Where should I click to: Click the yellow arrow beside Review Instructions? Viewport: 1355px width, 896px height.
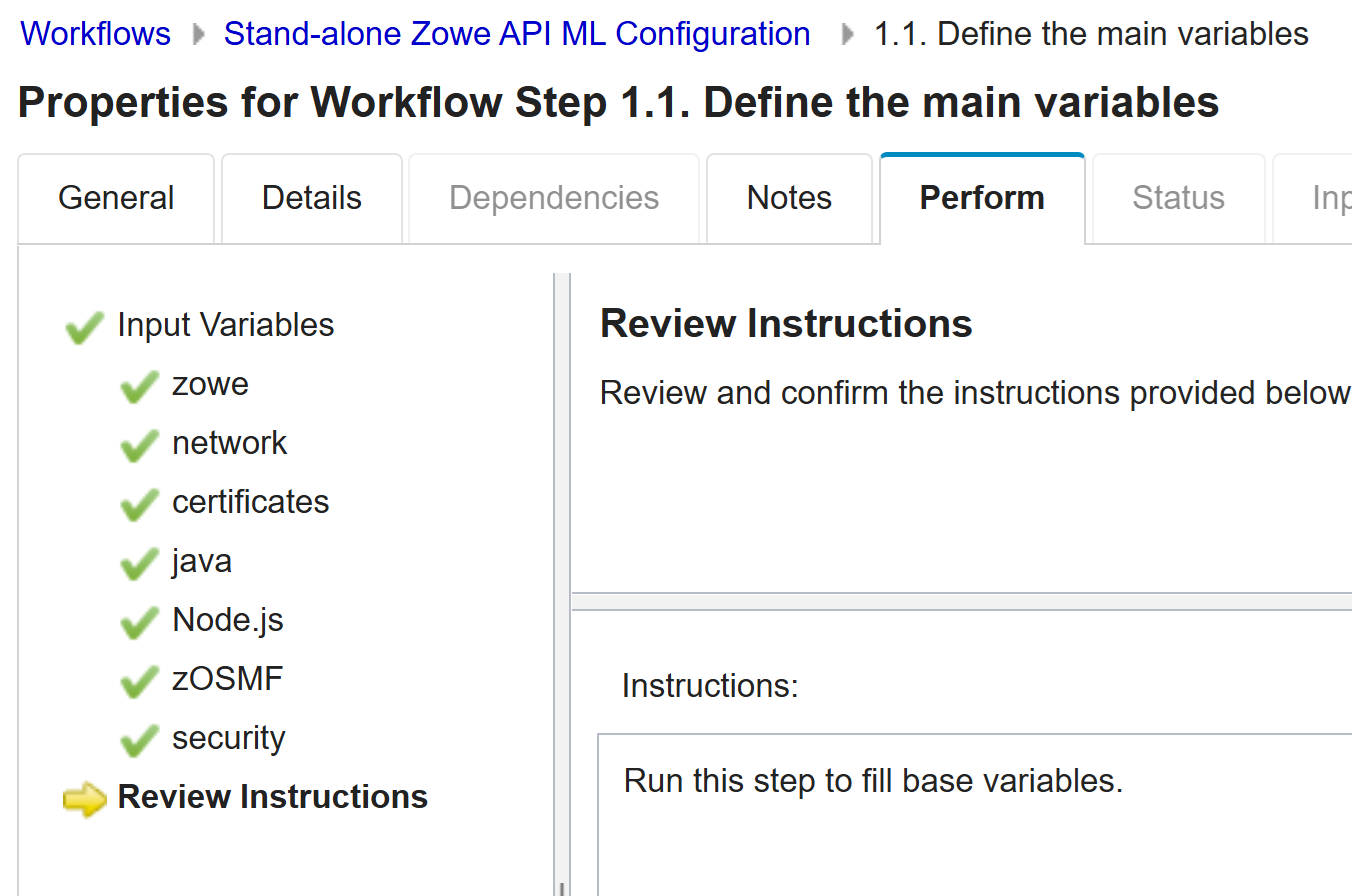(84, 799)
